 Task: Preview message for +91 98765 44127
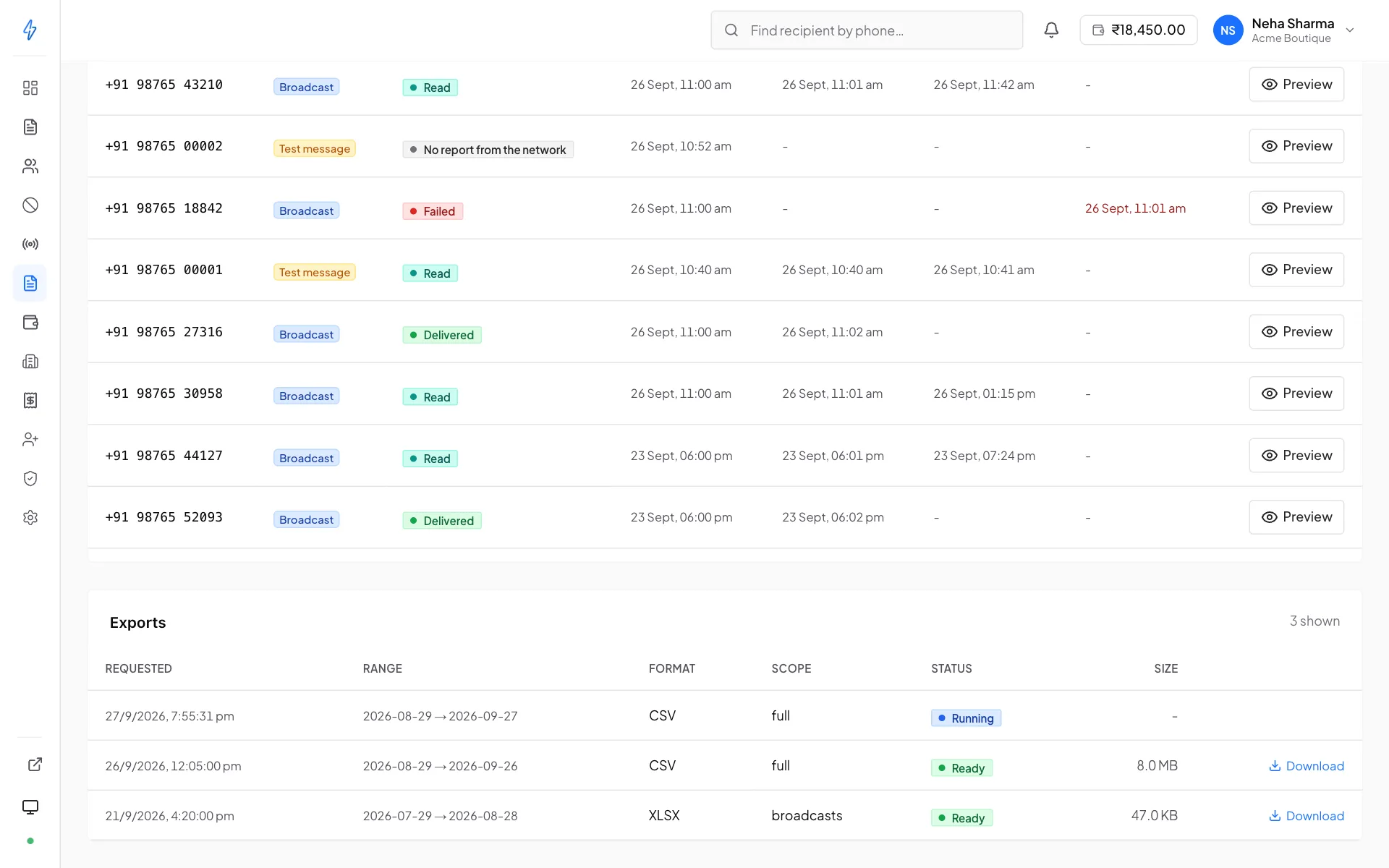coord(1296,456)
